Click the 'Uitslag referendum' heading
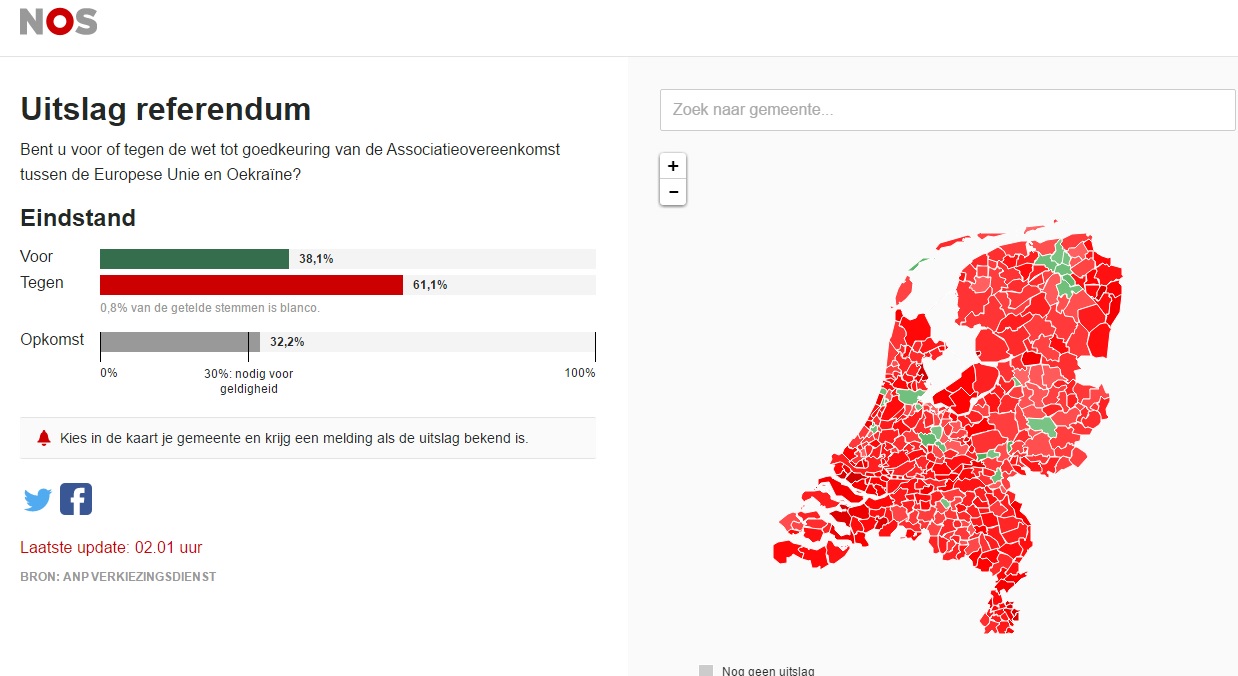1238x676 pixels. [x=166, y=109]
